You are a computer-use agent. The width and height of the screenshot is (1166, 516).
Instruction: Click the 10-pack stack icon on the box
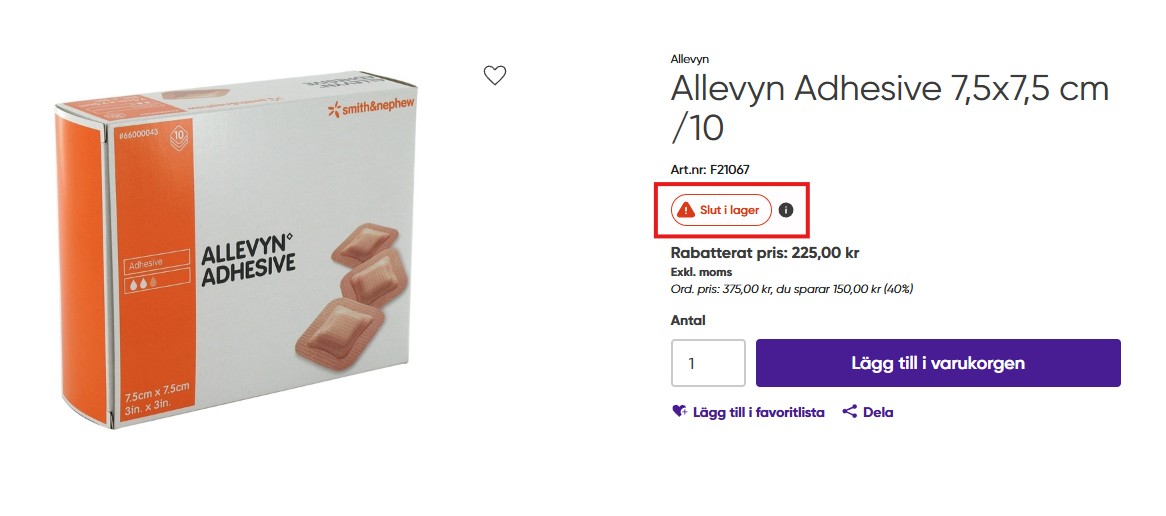coord(180,138)
